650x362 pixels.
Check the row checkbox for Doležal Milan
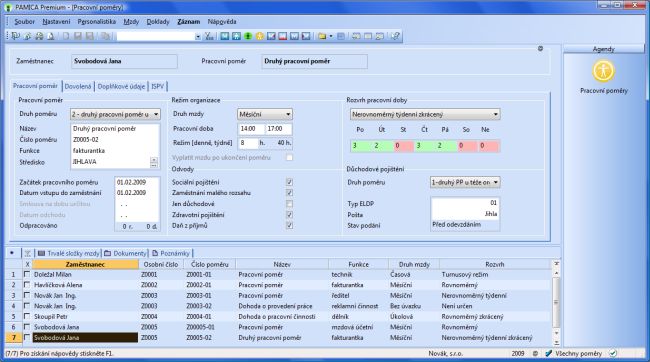[x=27, y=274]
